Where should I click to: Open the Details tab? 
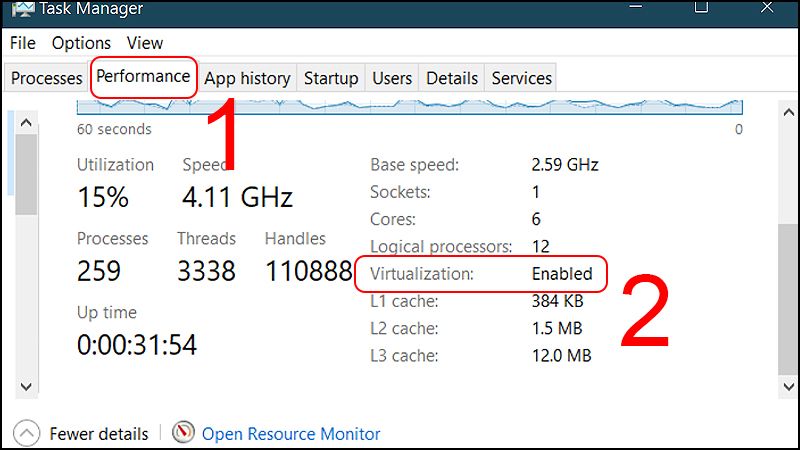(x=452, y=78)
